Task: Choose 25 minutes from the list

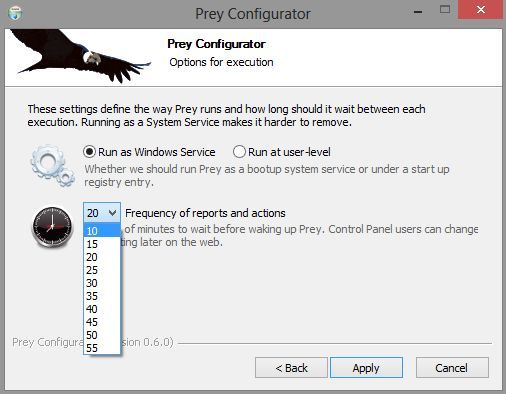Action: [x=102, y=270]
